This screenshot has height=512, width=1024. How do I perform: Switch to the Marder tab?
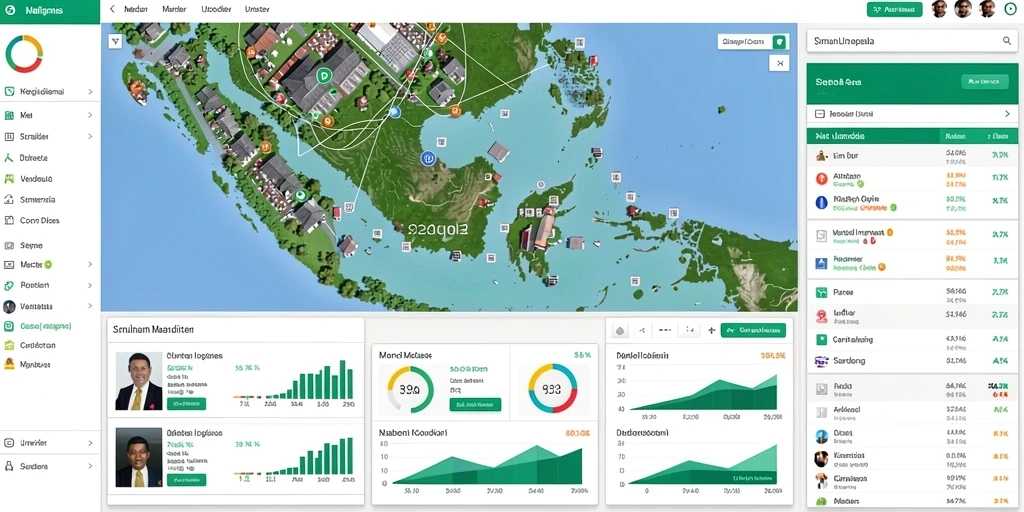point(174,9)
